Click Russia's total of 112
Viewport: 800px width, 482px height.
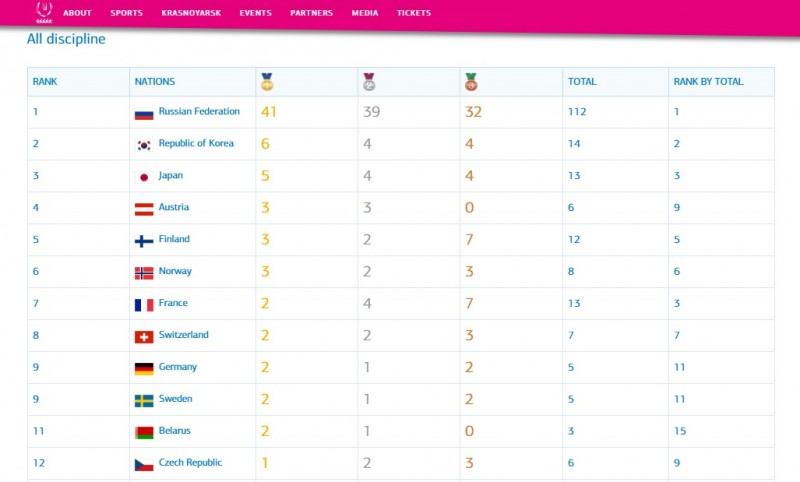pos(577,112)
